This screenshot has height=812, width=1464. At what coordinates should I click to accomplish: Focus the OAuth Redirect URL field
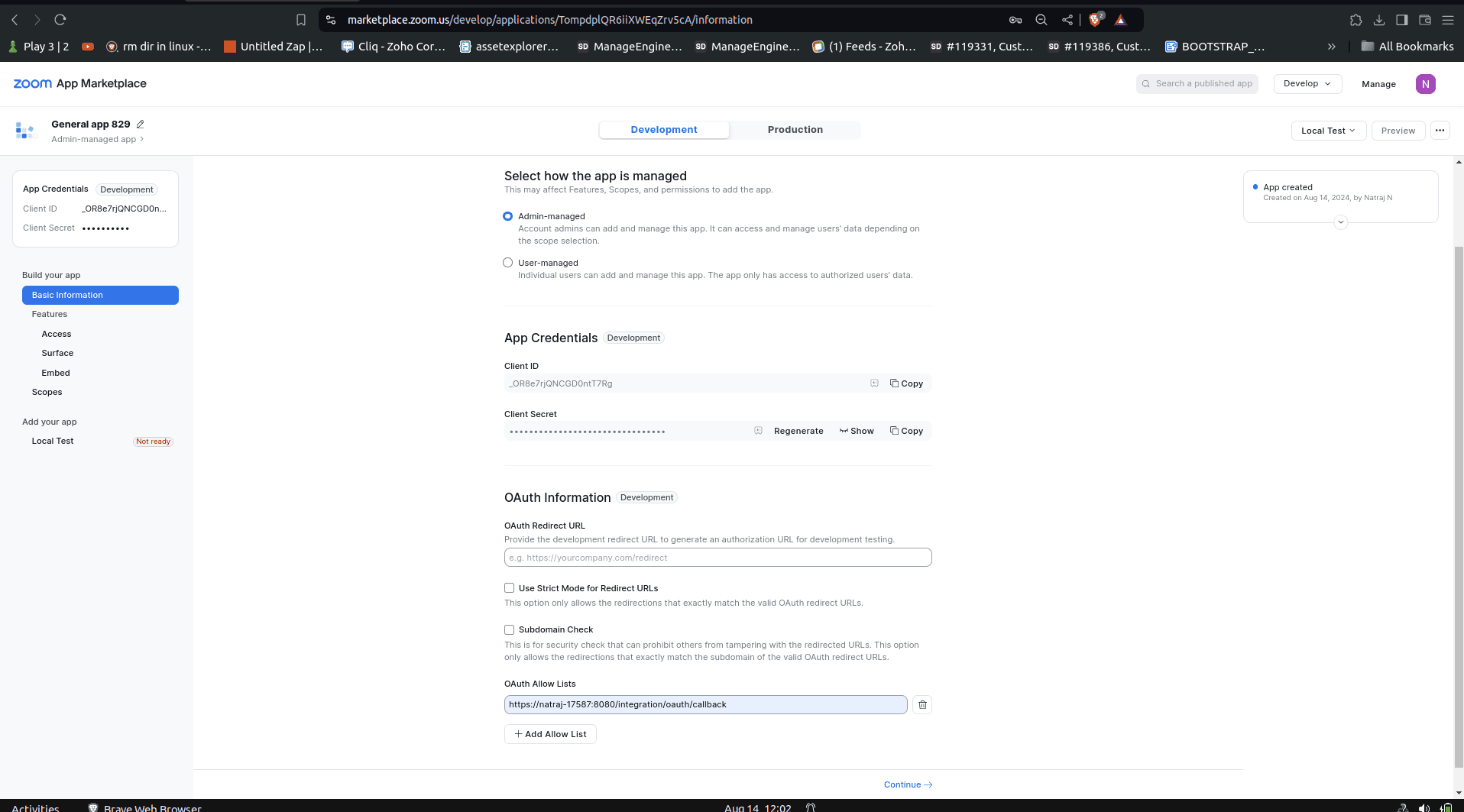717,558
